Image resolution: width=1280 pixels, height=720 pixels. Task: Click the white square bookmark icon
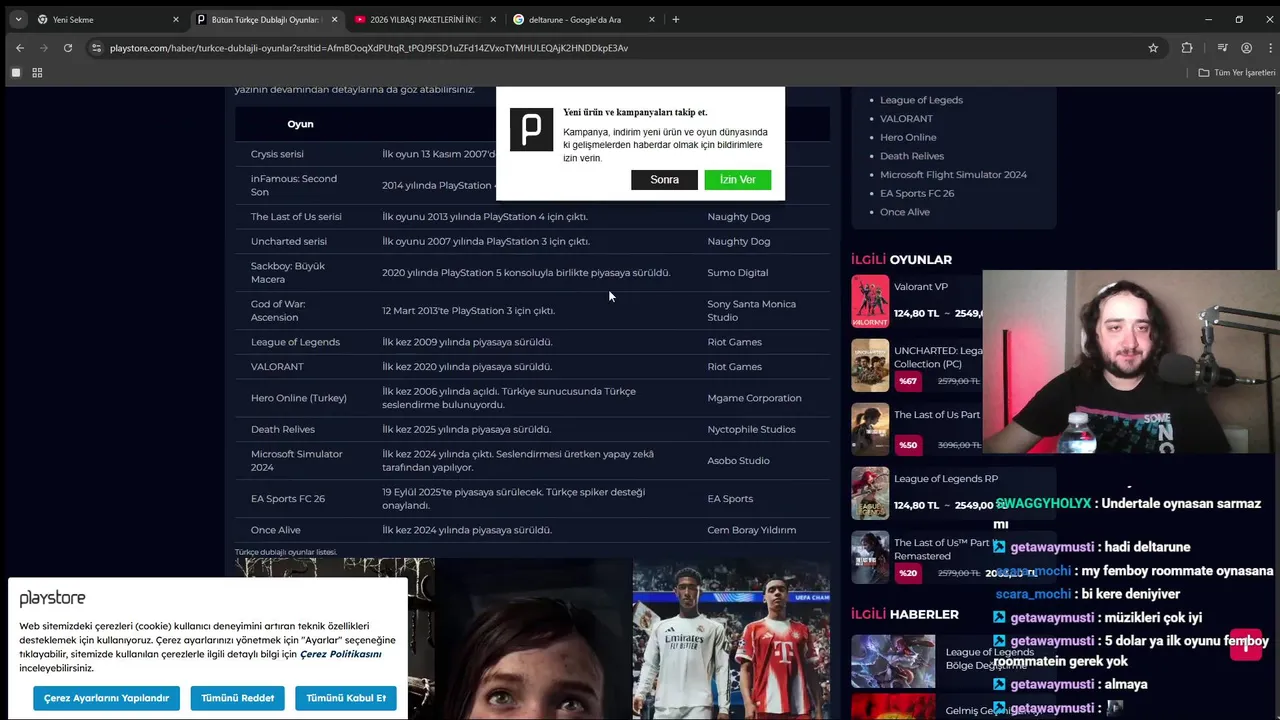(x=16, y=73)
